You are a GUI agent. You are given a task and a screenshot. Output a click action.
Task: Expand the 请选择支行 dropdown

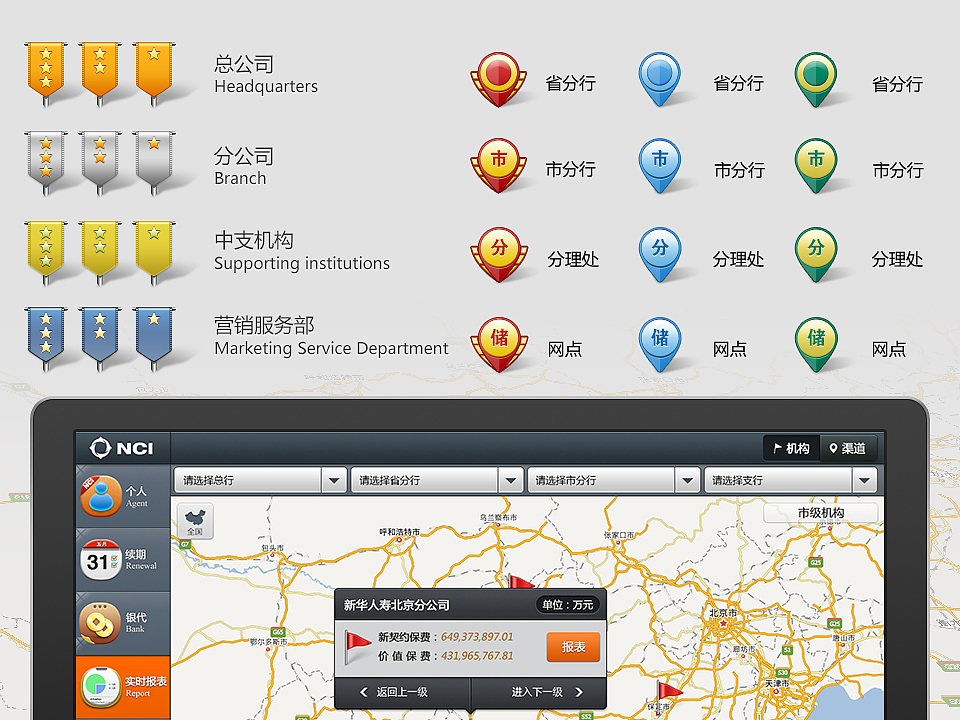coord(790,480)
